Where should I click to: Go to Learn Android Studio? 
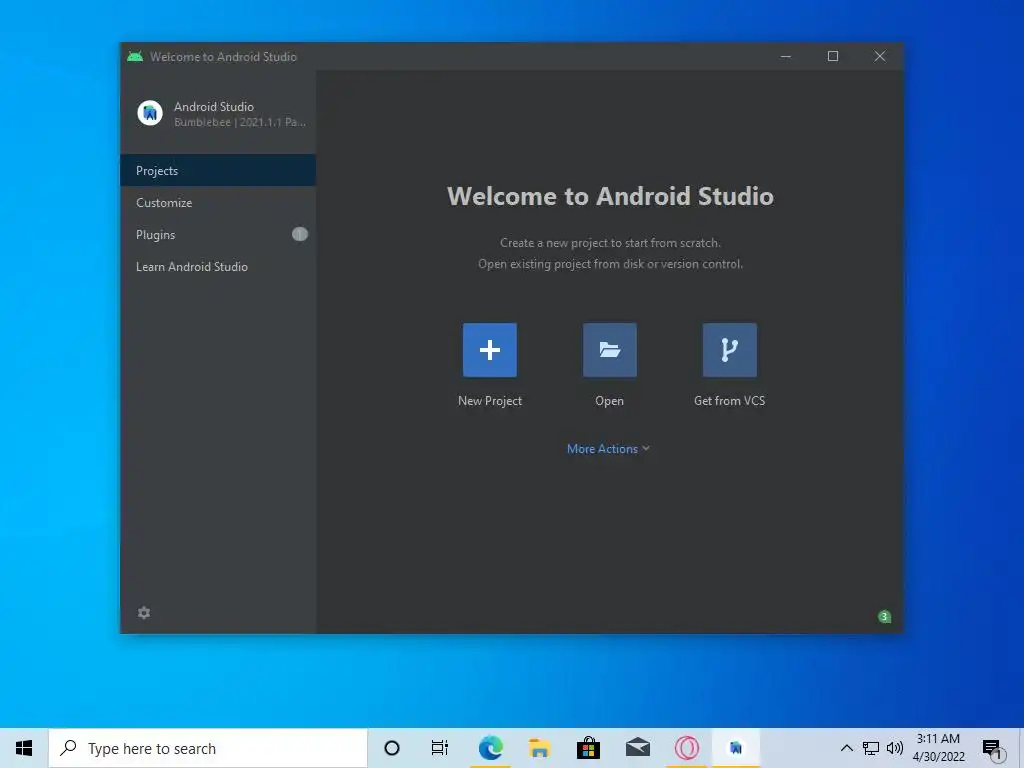point(218,266)
